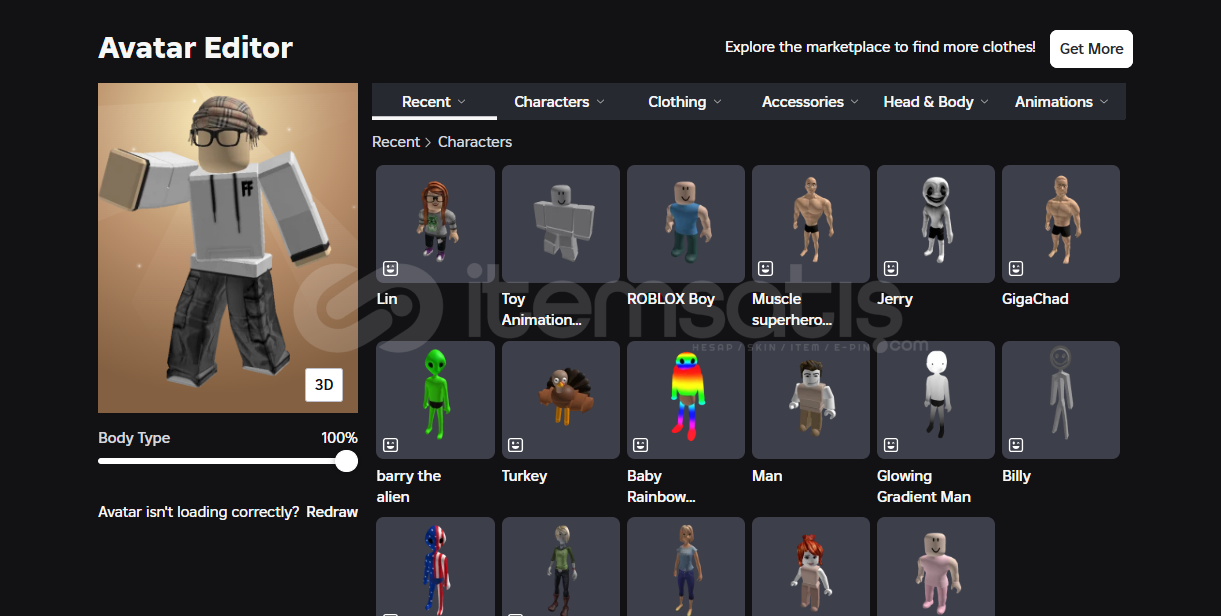The height and width of the screenshot is (616, 1221).
Task: Click the 'Turkey' name label
Action: (525, 476)
